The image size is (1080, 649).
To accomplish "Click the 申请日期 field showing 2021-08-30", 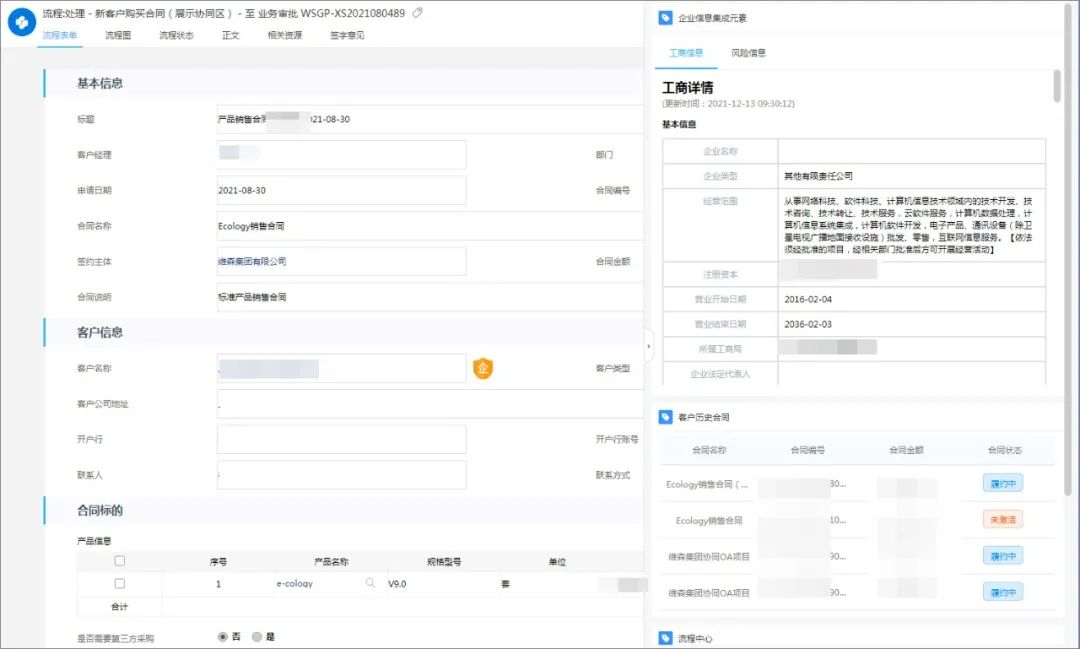I will point(342,190).
